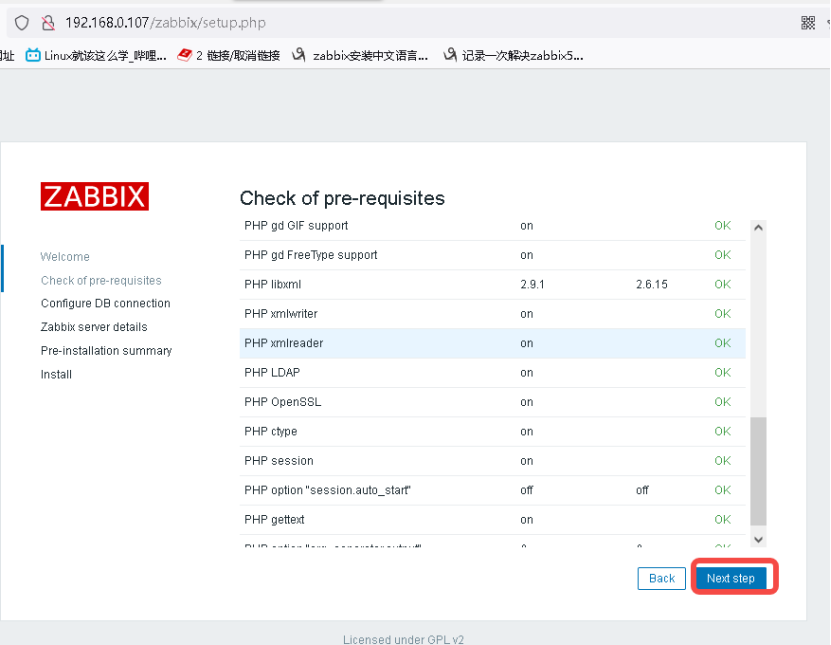
Task: Click the libxml current value 2.9.1
Action: (533, 285)
